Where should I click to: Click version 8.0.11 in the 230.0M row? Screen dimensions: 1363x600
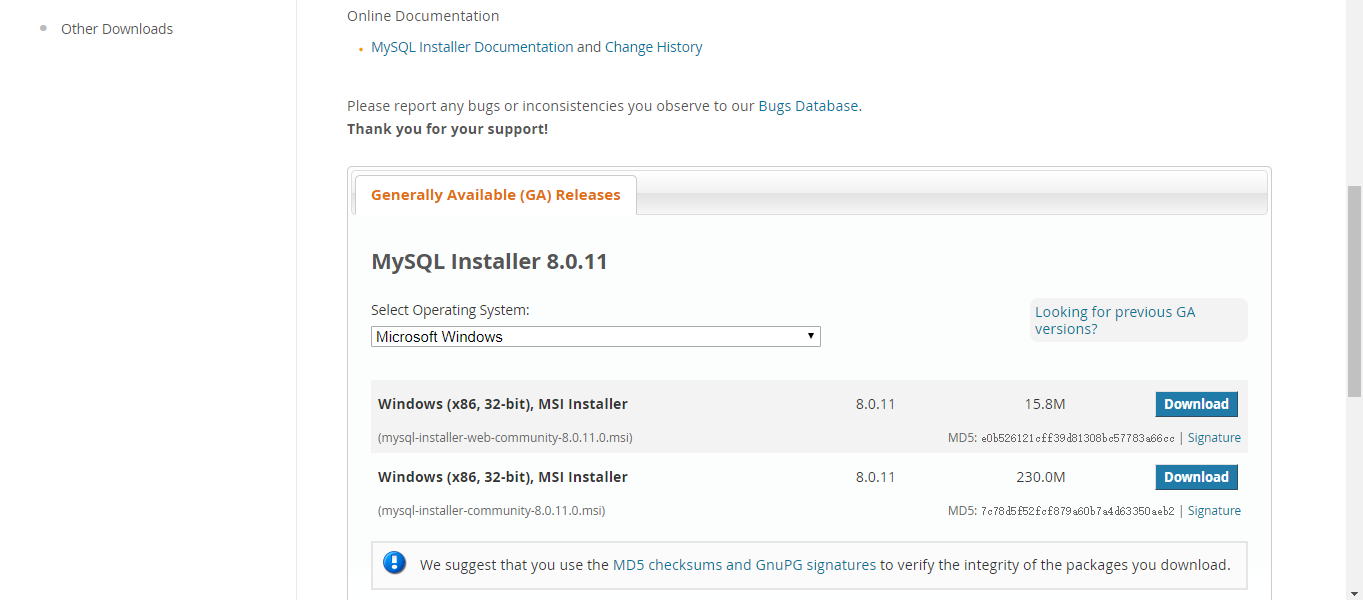point(875,477)
